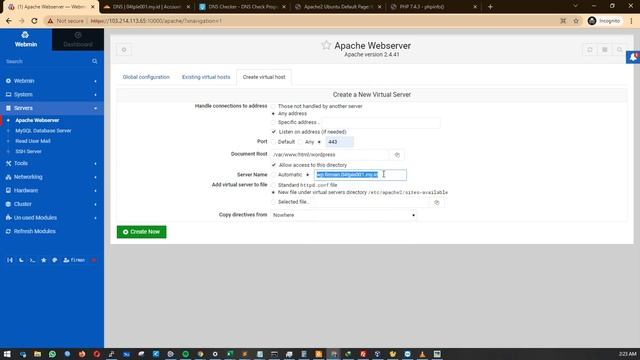Open 'Copy directives from' dropdown

click(343, 215)
